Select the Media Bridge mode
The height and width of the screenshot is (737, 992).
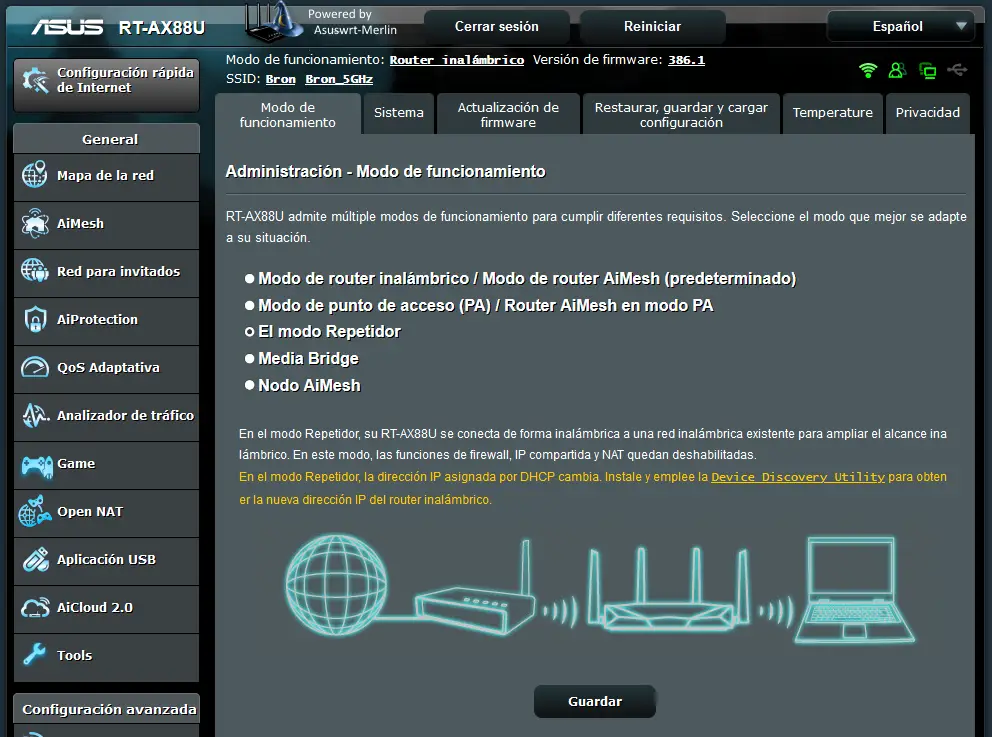249,358
